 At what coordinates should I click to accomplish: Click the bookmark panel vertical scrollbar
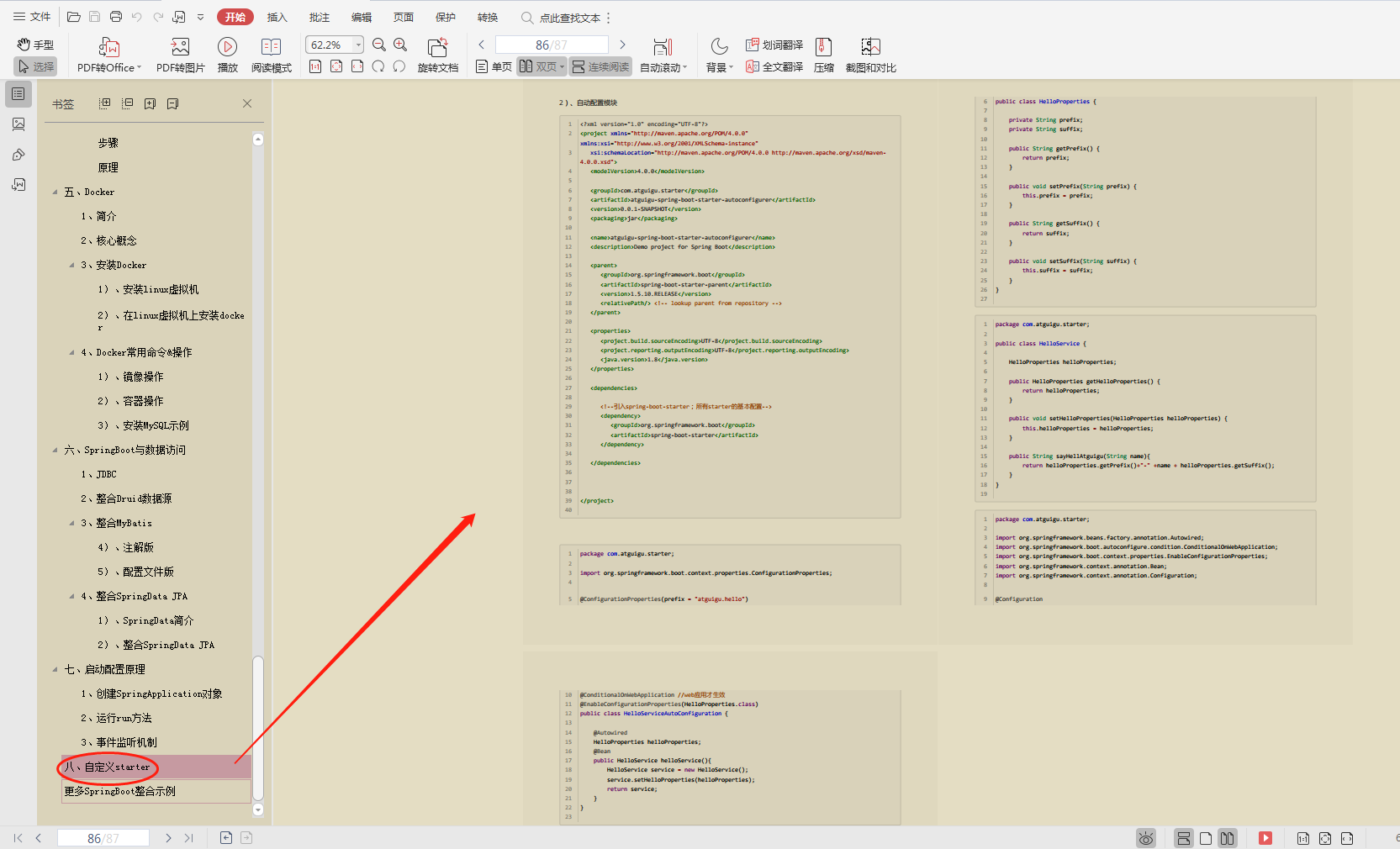(258, 728)
